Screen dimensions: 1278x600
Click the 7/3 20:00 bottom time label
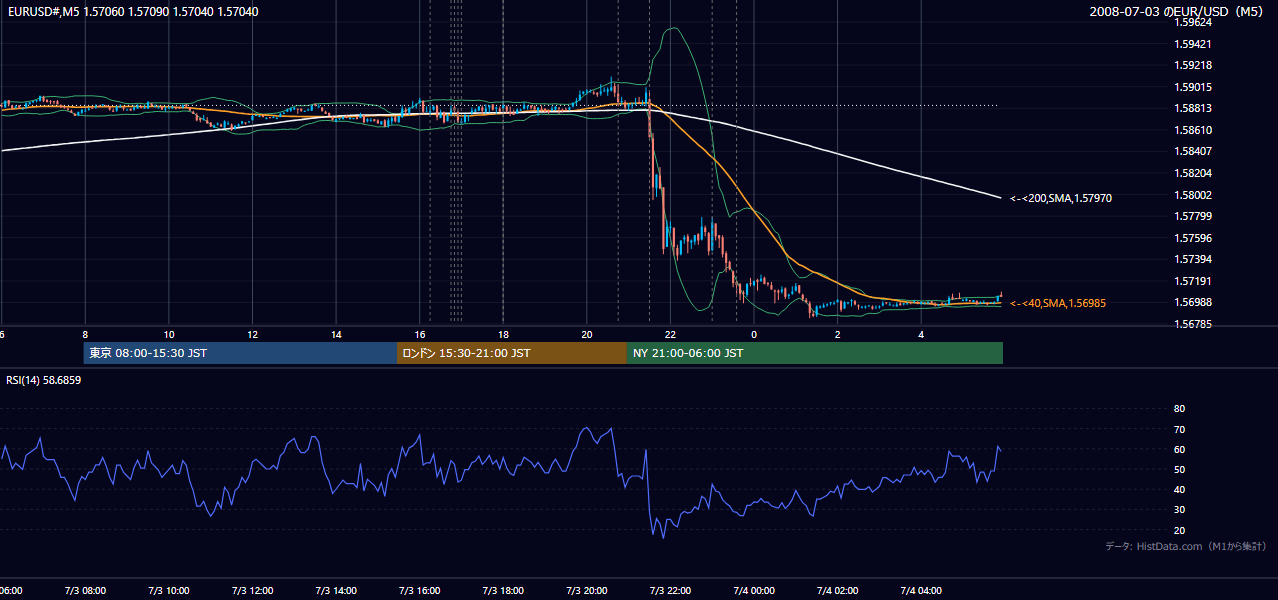tap(587, 590)
